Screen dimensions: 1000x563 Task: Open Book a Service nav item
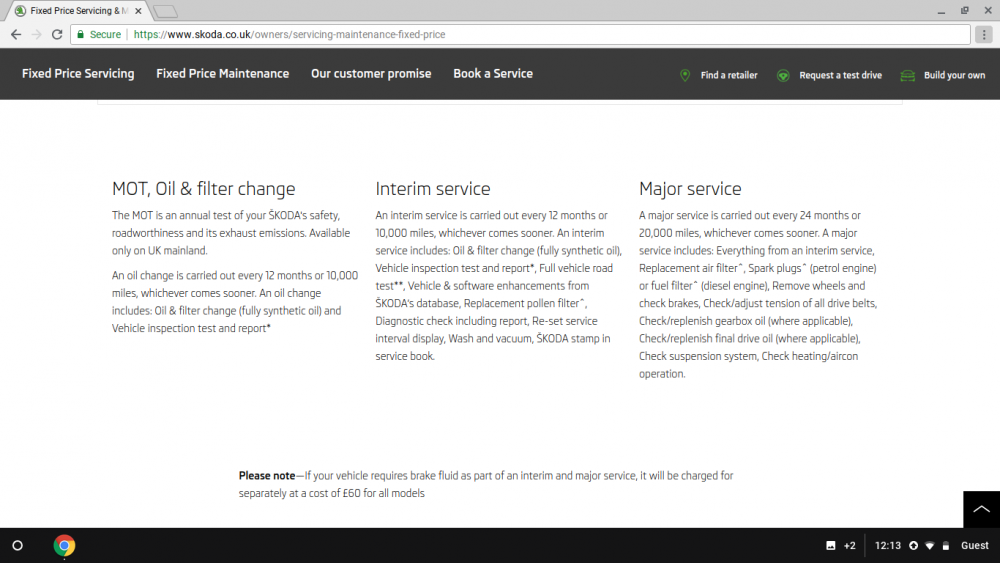point(493,73)
